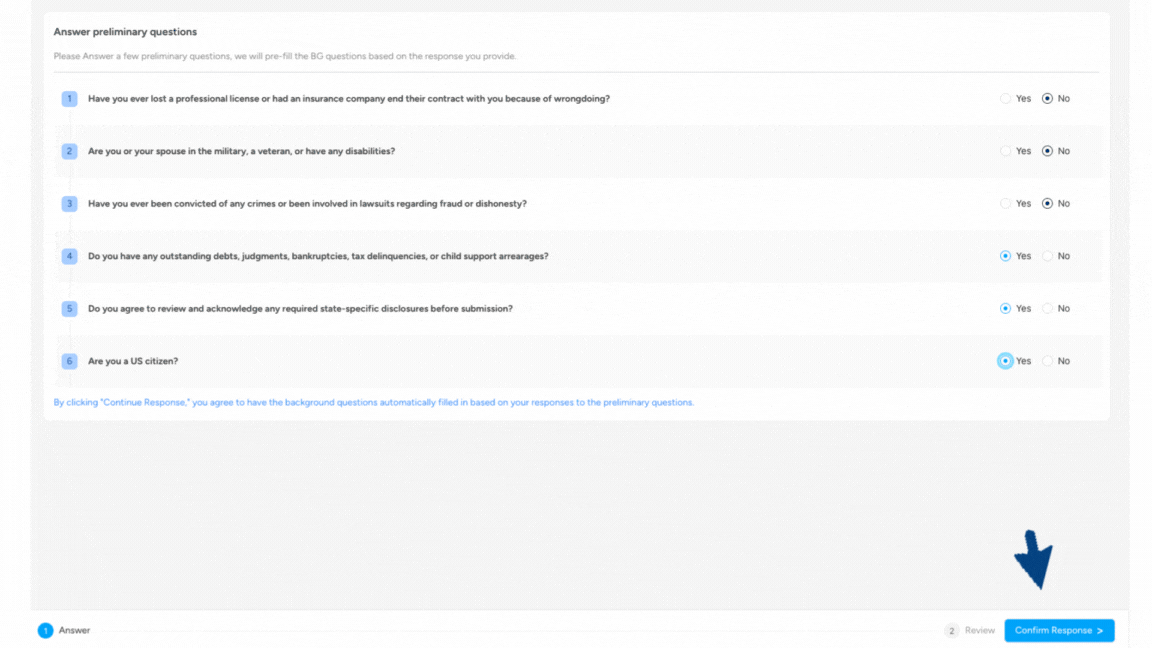Choose No for state-specific disclosures question
The image size is (1152, 648).
[x=1047, y=309]
